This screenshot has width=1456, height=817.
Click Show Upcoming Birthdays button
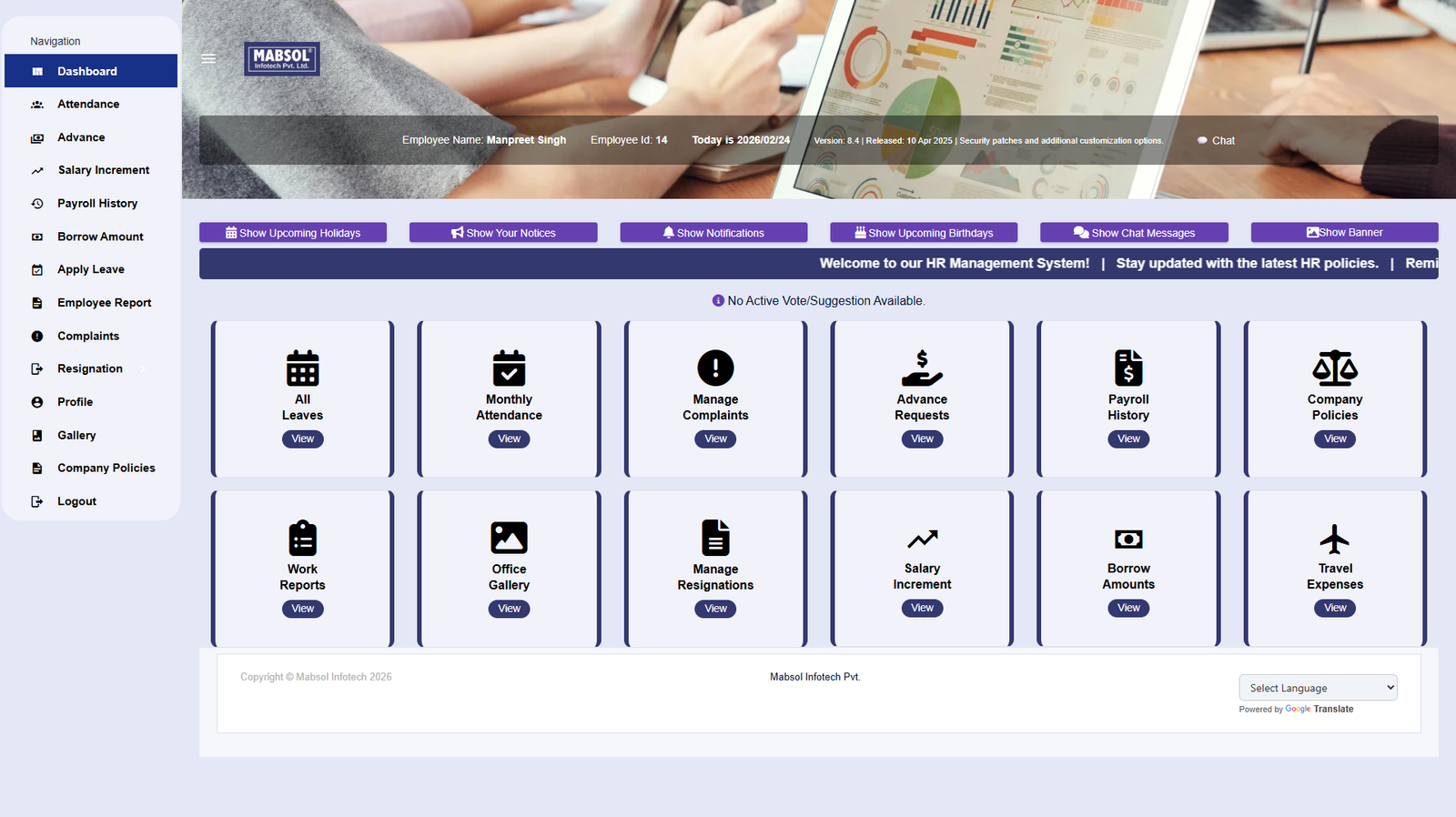924,233
